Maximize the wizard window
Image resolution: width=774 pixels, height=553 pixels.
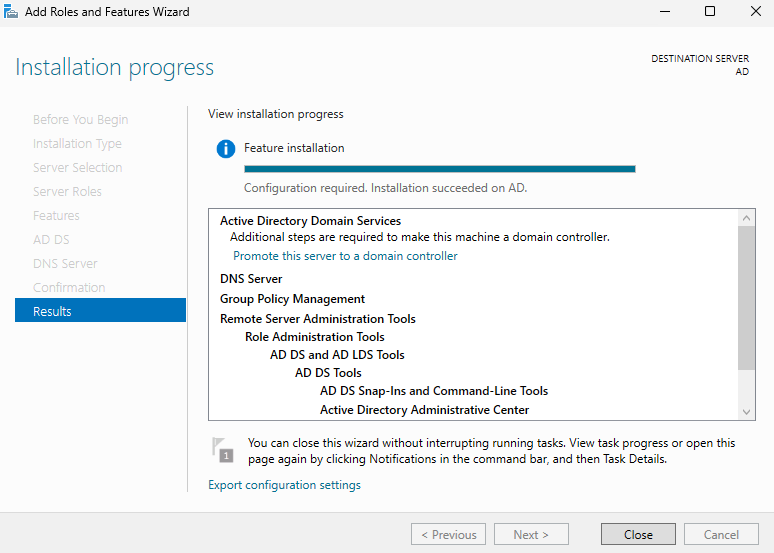[710, 12]
